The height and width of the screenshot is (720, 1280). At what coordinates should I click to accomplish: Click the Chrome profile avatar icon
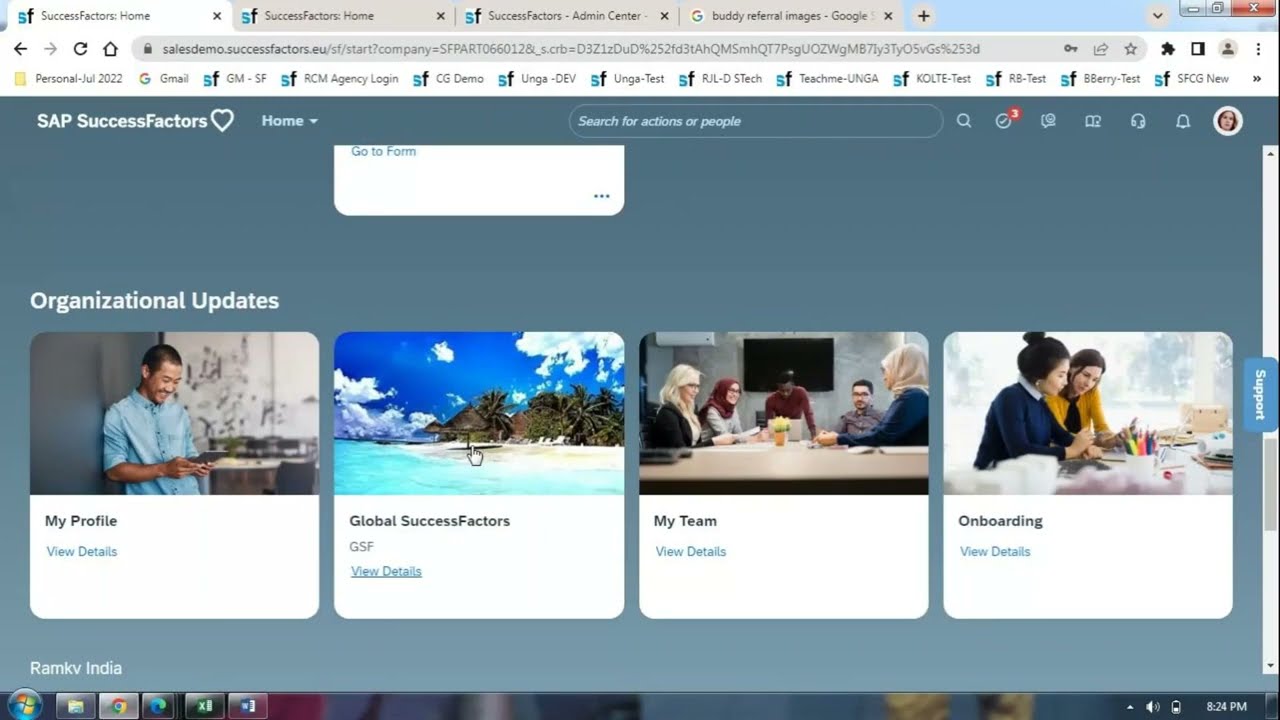(1228, 49)
